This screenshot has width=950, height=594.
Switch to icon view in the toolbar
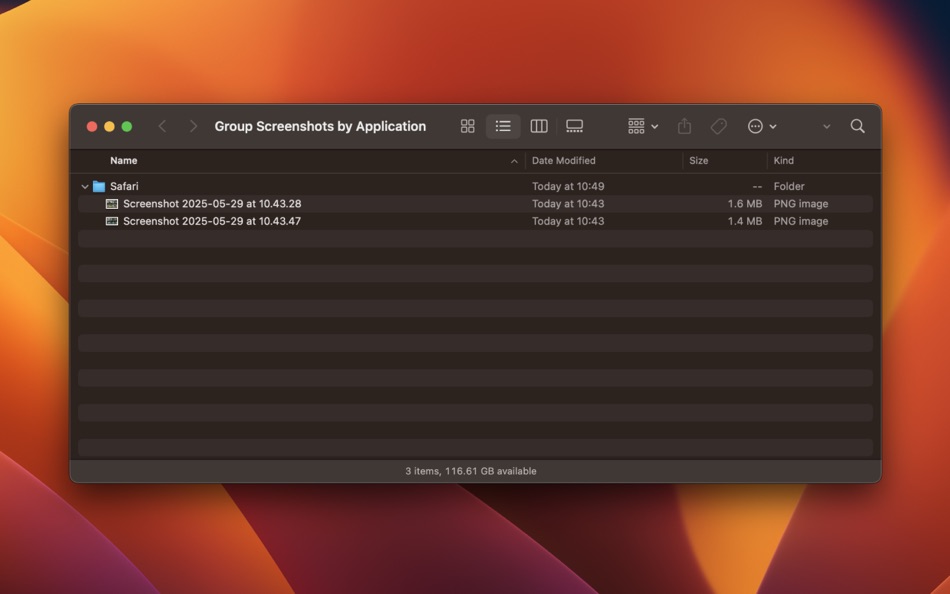click(467, 126)
